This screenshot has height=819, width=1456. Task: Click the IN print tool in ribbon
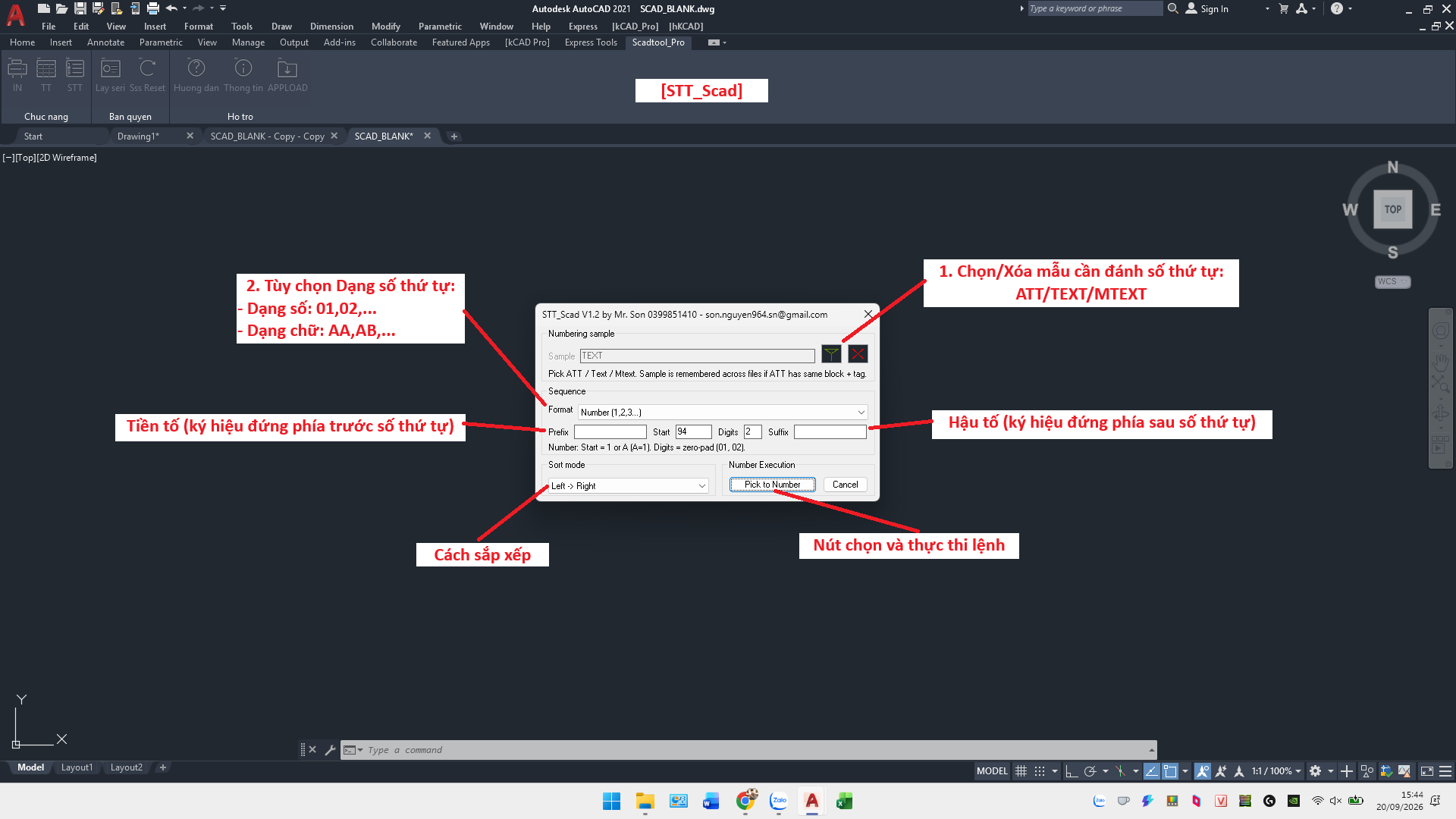click(17, 75)
